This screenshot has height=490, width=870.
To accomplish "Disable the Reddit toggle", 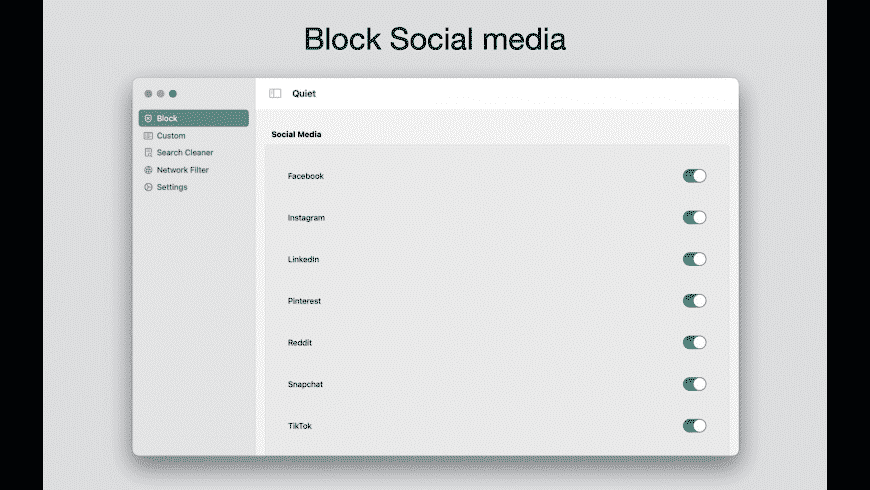I will click(694, 342).
